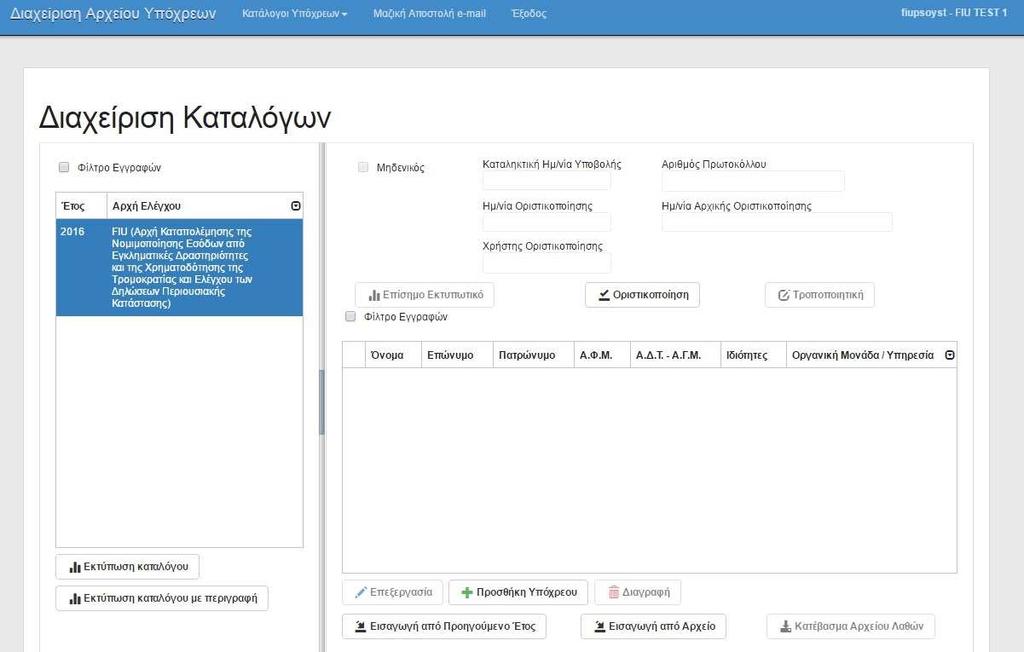The image size is (1024, 652).
Task: Click the Επώνυμο column header
Action: point(457,355)
